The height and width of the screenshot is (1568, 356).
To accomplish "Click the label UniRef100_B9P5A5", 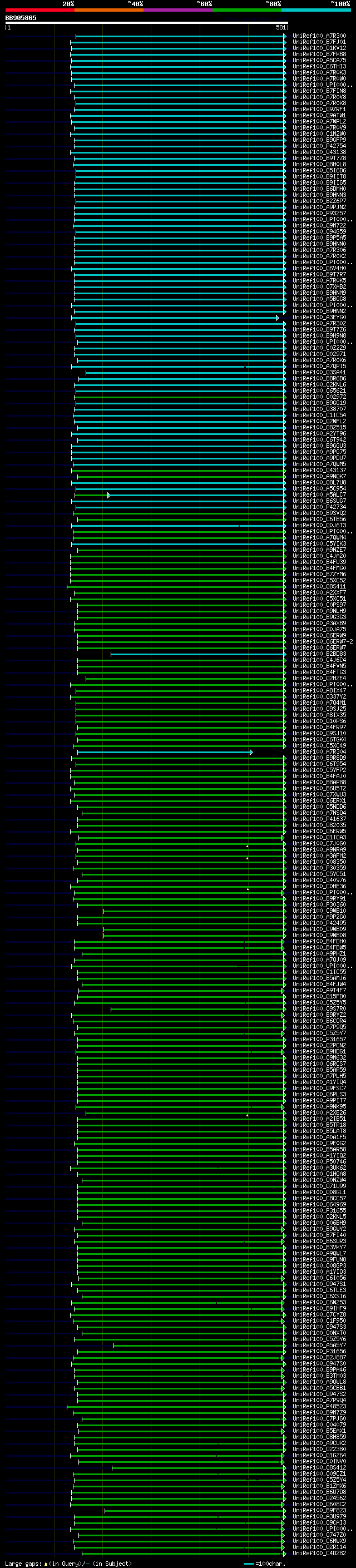I will 319,238.
